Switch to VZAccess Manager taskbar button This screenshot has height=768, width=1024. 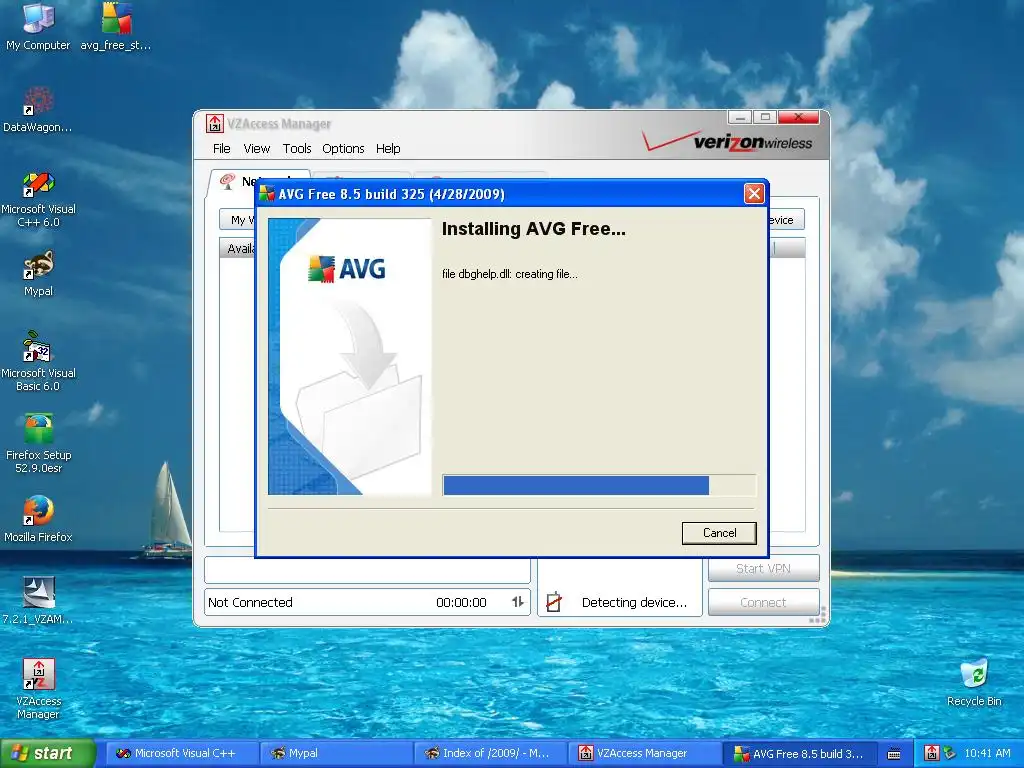click(x=646, y=753)
